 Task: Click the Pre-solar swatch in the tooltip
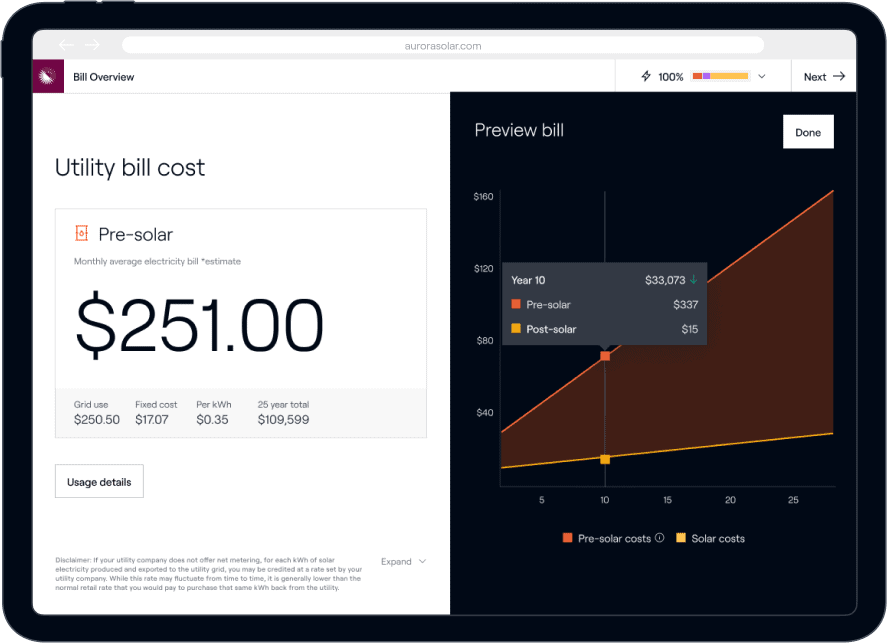(x=516, y=304)
